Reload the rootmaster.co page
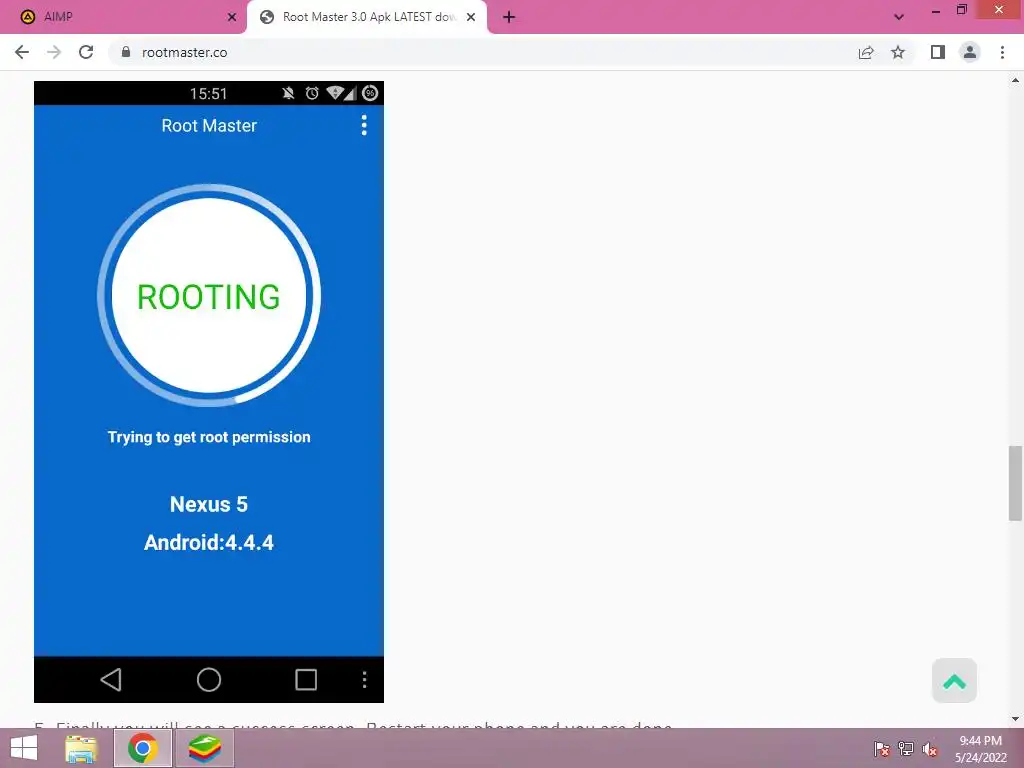1024x768 pixels. point(86,52)
